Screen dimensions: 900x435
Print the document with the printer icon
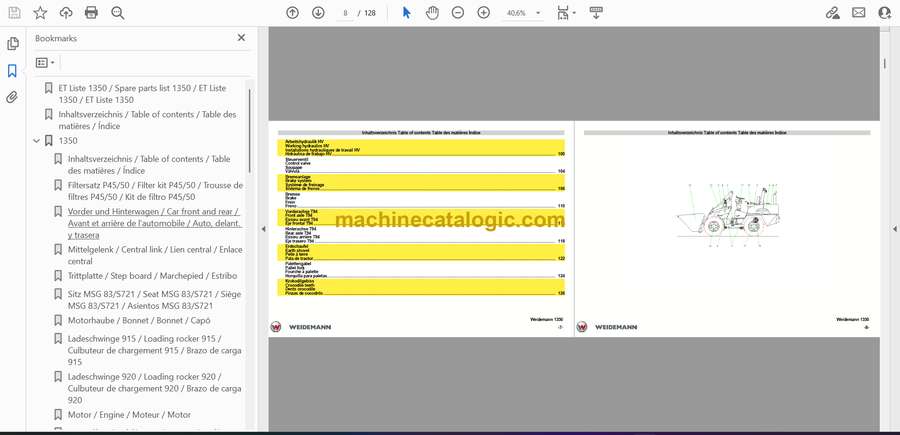tap(91, 13)
